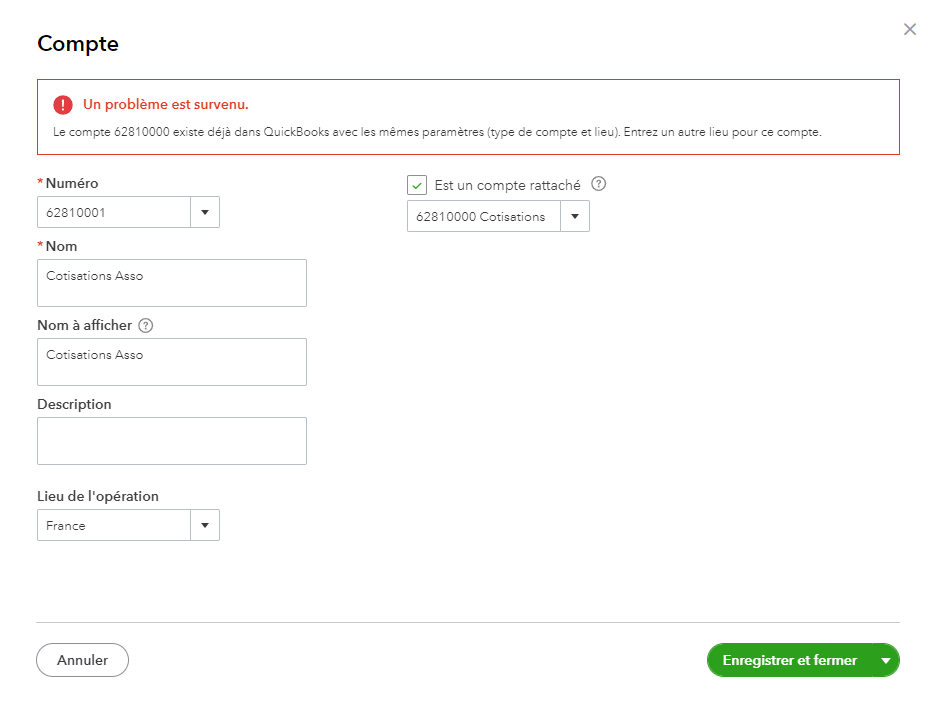Image resolution: width=938 pixels, height=710 pixels.
Task: Click into the Nom text box
Action: [171, 283]
